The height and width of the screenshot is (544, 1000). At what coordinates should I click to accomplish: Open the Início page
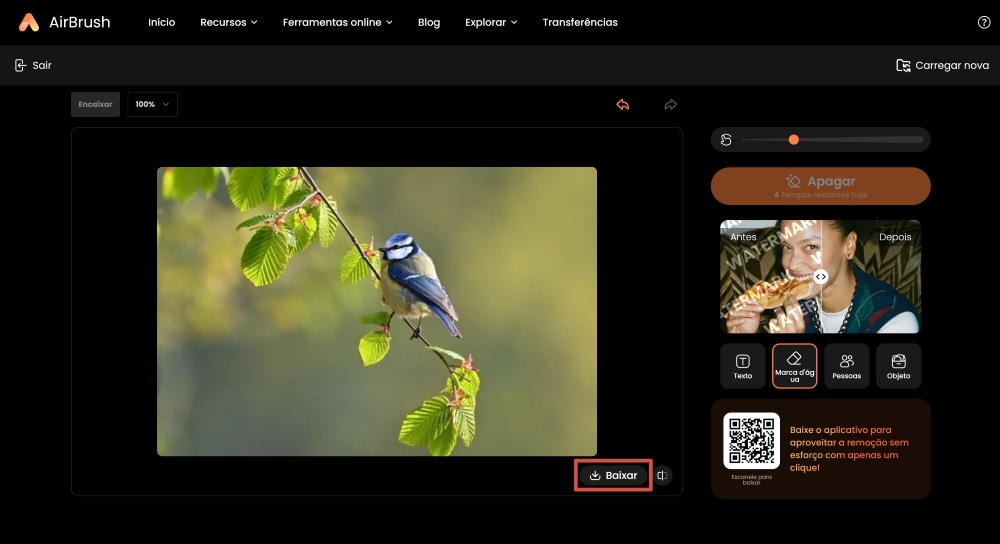(161, 22)
